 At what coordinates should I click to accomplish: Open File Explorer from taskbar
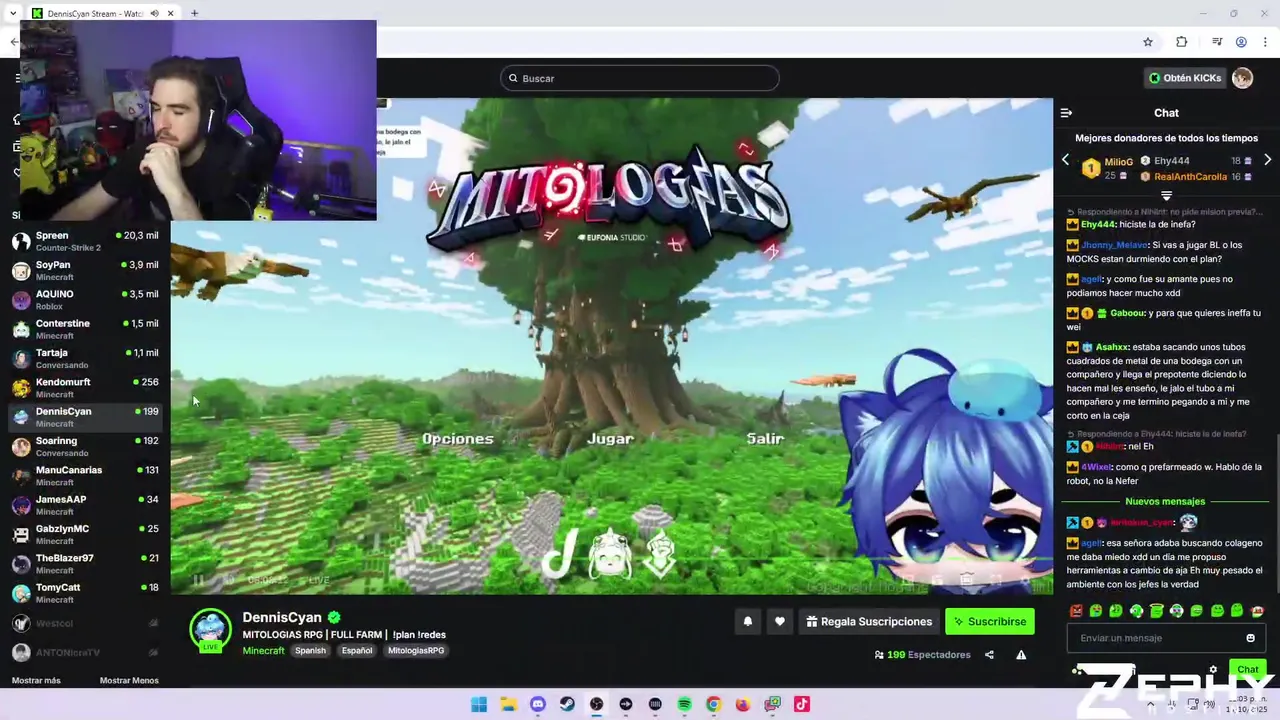[x=508, y=704]
